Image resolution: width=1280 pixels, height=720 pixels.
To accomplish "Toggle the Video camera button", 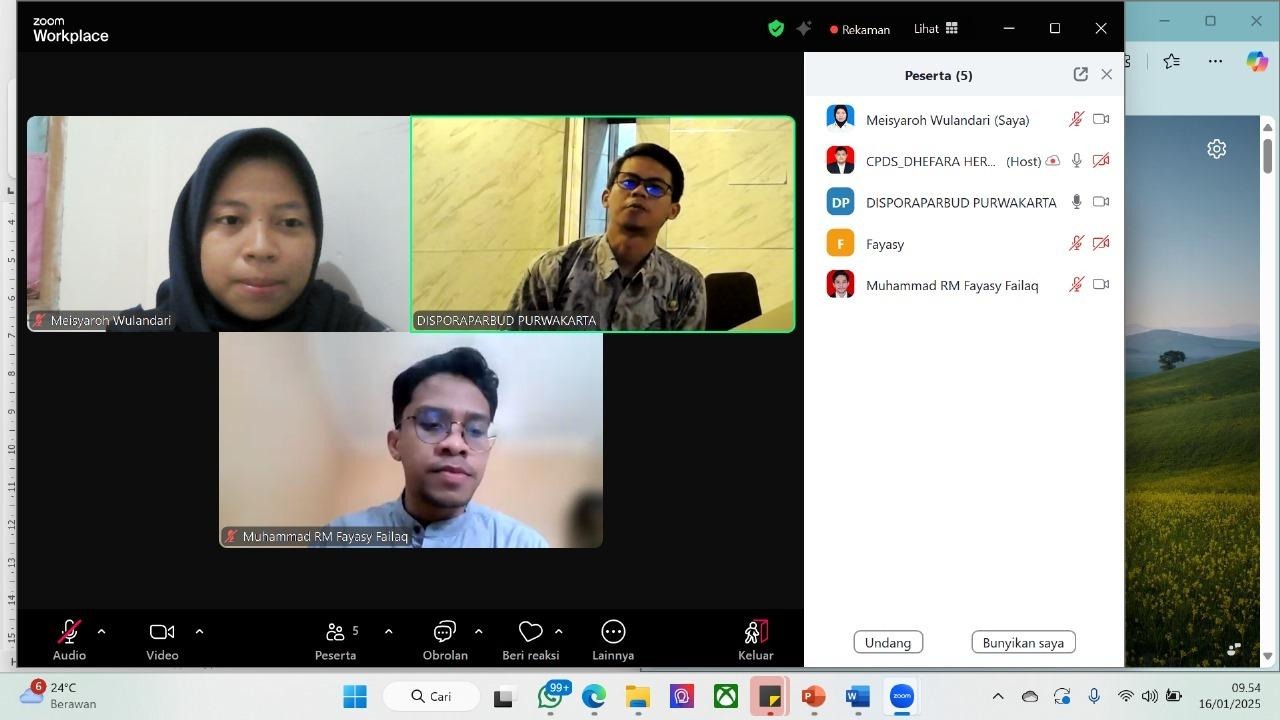I will tap(162, 632).
